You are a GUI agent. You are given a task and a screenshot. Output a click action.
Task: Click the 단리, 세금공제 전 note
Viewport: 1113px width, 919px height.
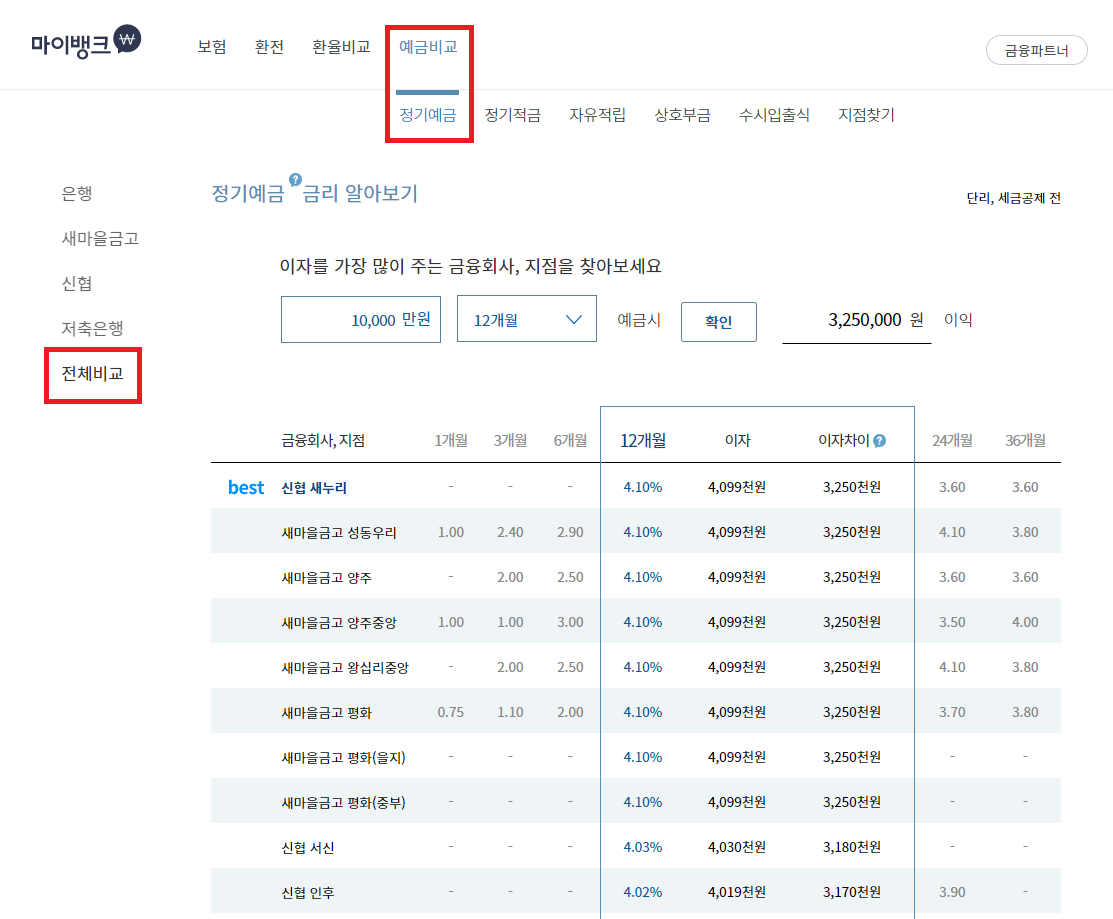1014,198
